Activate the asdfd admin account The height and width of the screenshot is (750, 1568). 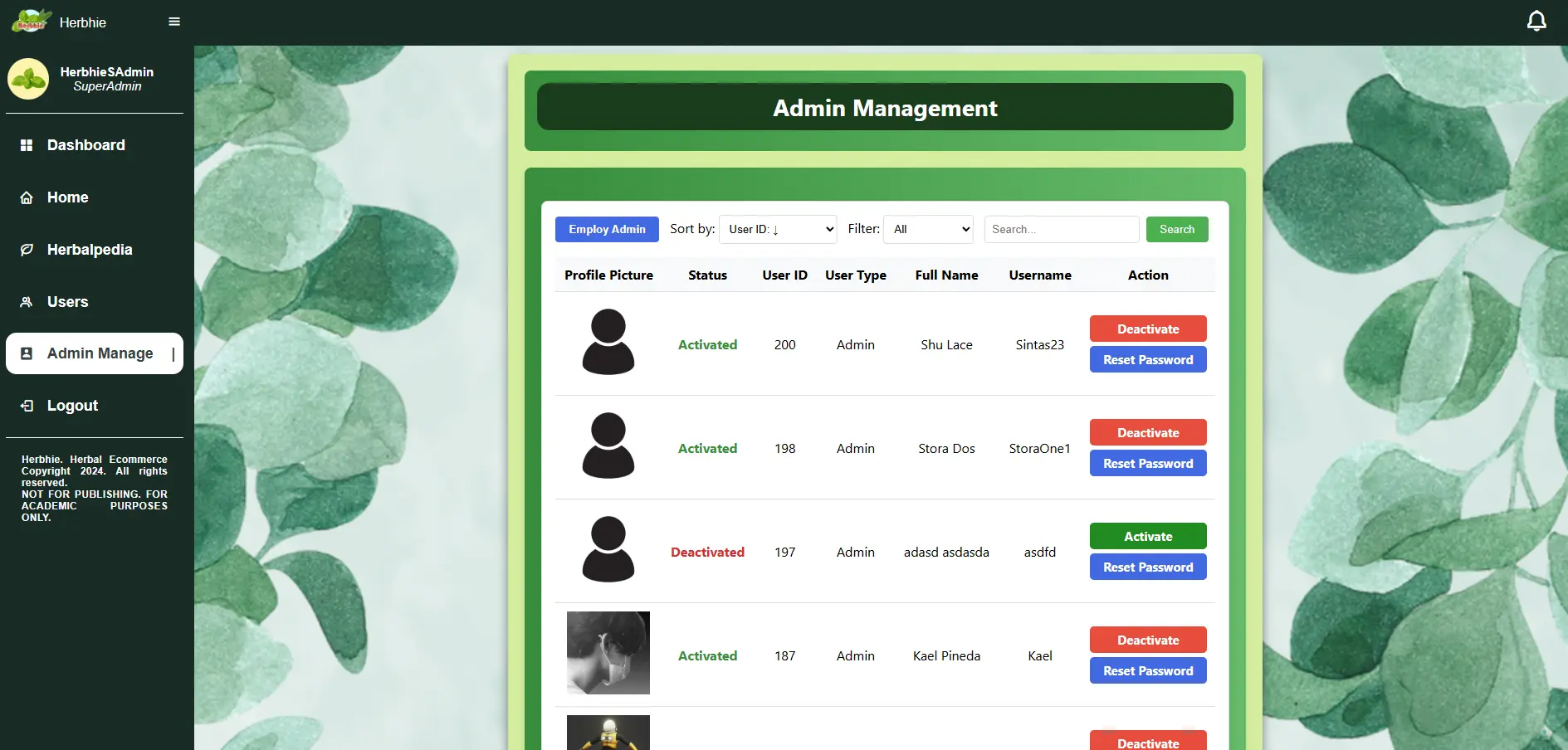[x=1148, y=536]
